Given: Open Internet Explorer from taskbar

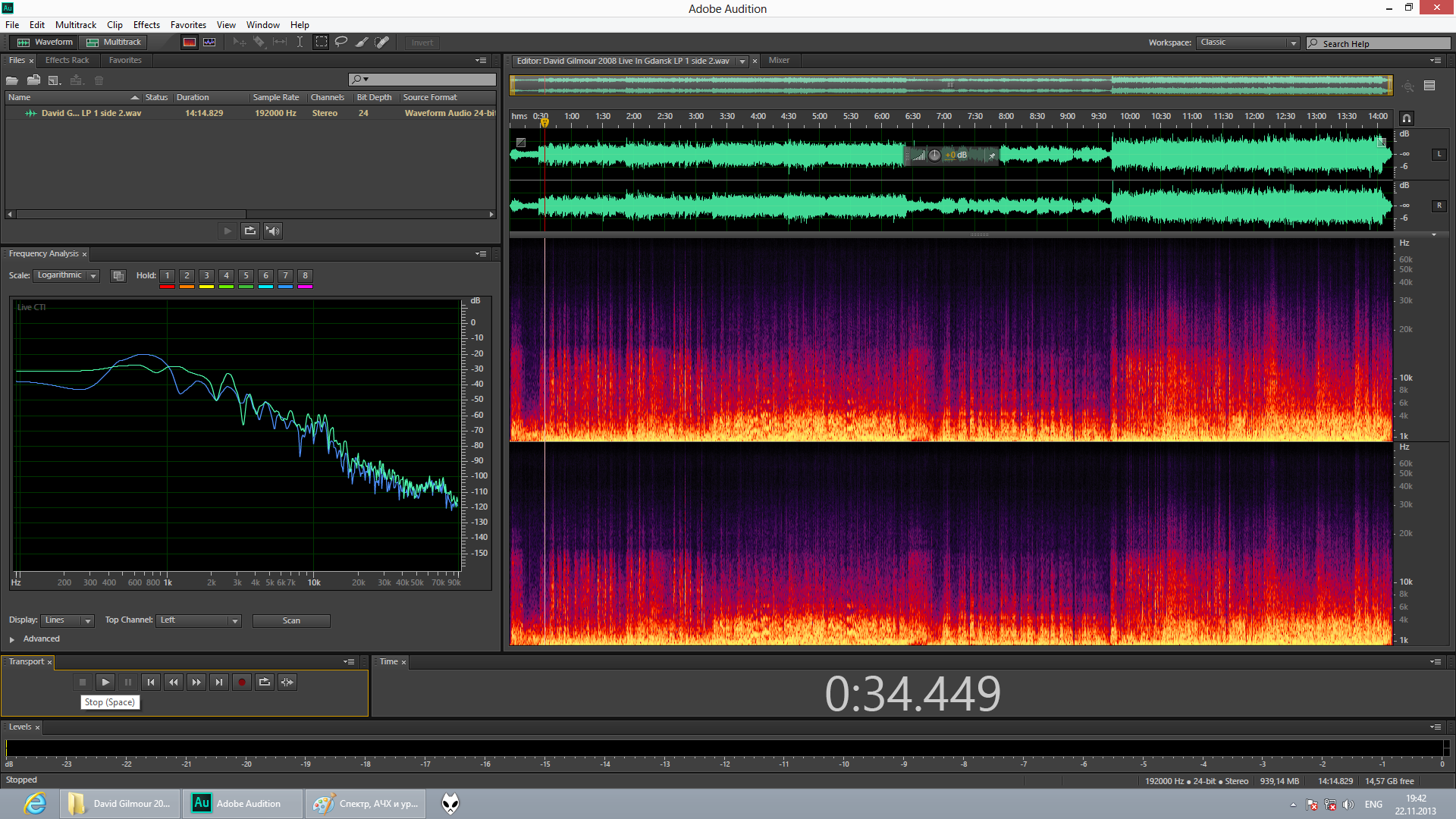Looking at the screenshot, I should coord(34,804).
